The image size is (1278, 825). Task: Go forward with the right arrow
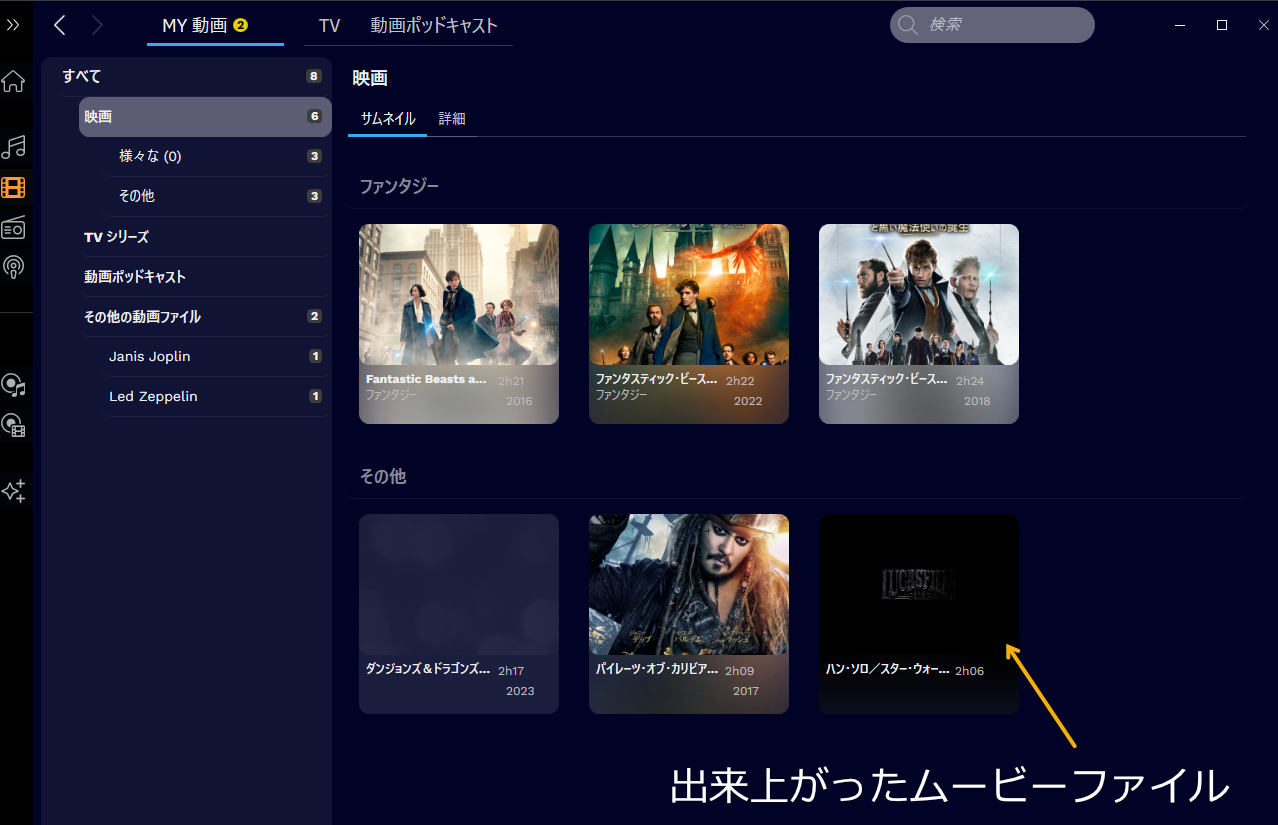click(96, 25)
